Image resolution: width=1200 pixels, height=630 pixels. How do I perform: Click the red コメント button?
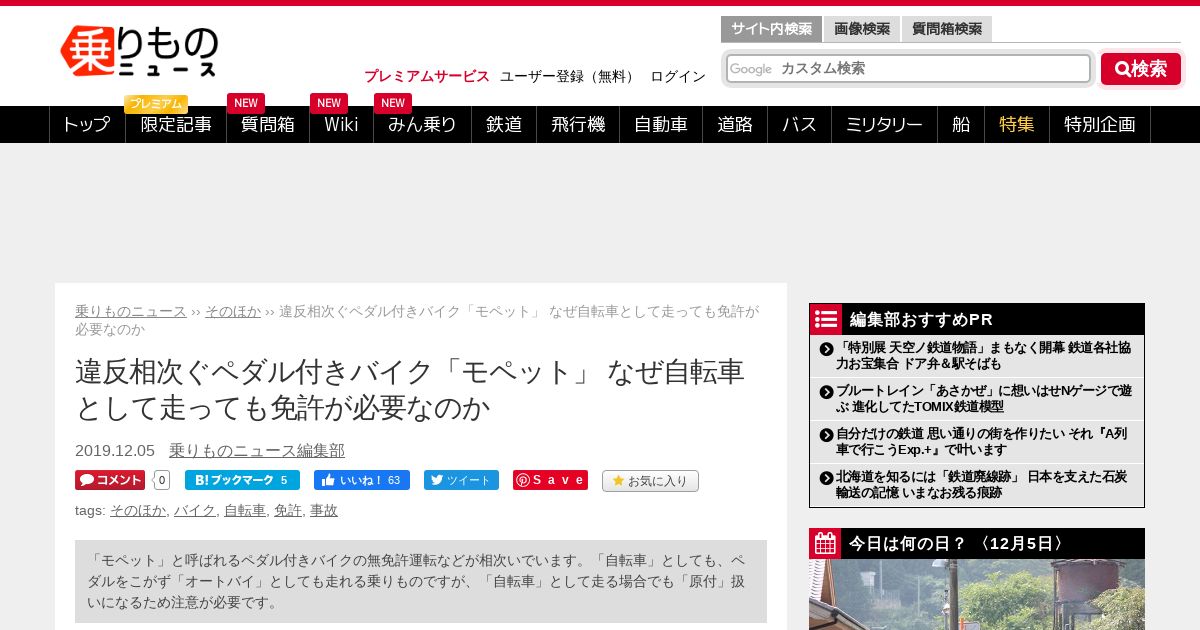[110, 480]
